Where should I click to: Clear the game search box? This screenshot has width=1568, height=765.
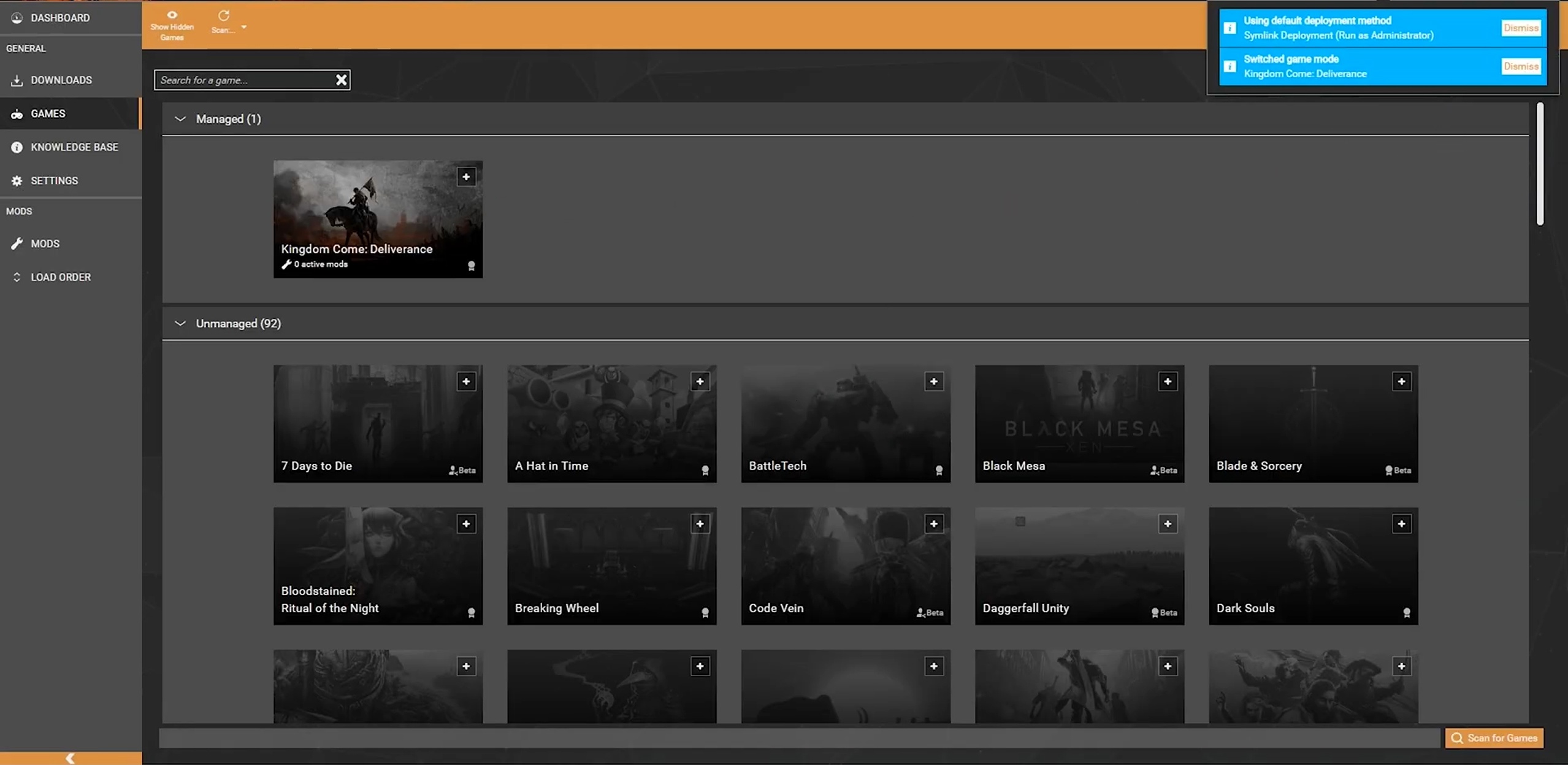coord(342,80)
